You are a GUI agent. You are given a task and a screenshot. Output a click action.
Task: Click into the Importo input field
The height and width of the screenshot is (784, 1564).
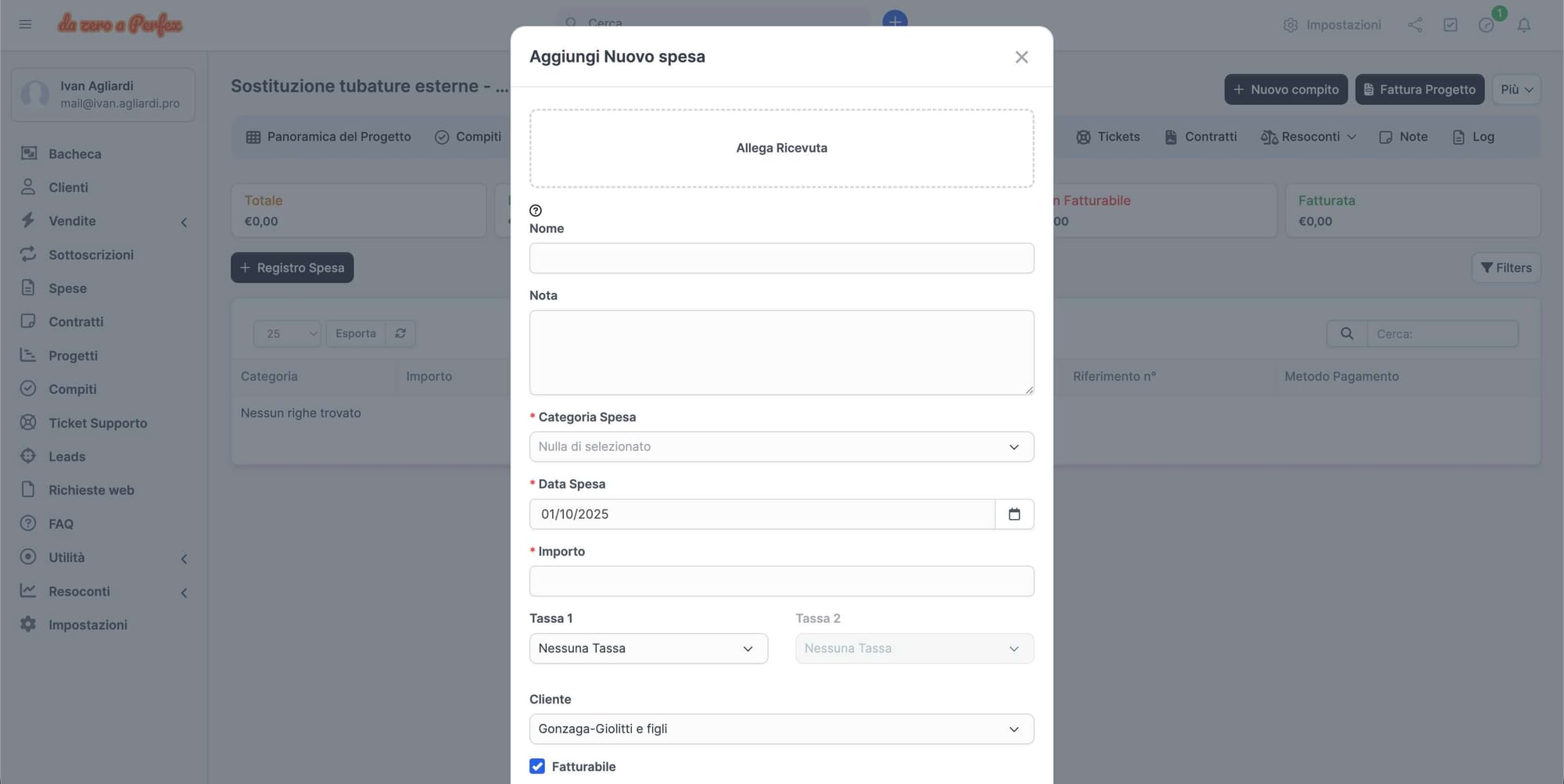[x=781, y=582]
